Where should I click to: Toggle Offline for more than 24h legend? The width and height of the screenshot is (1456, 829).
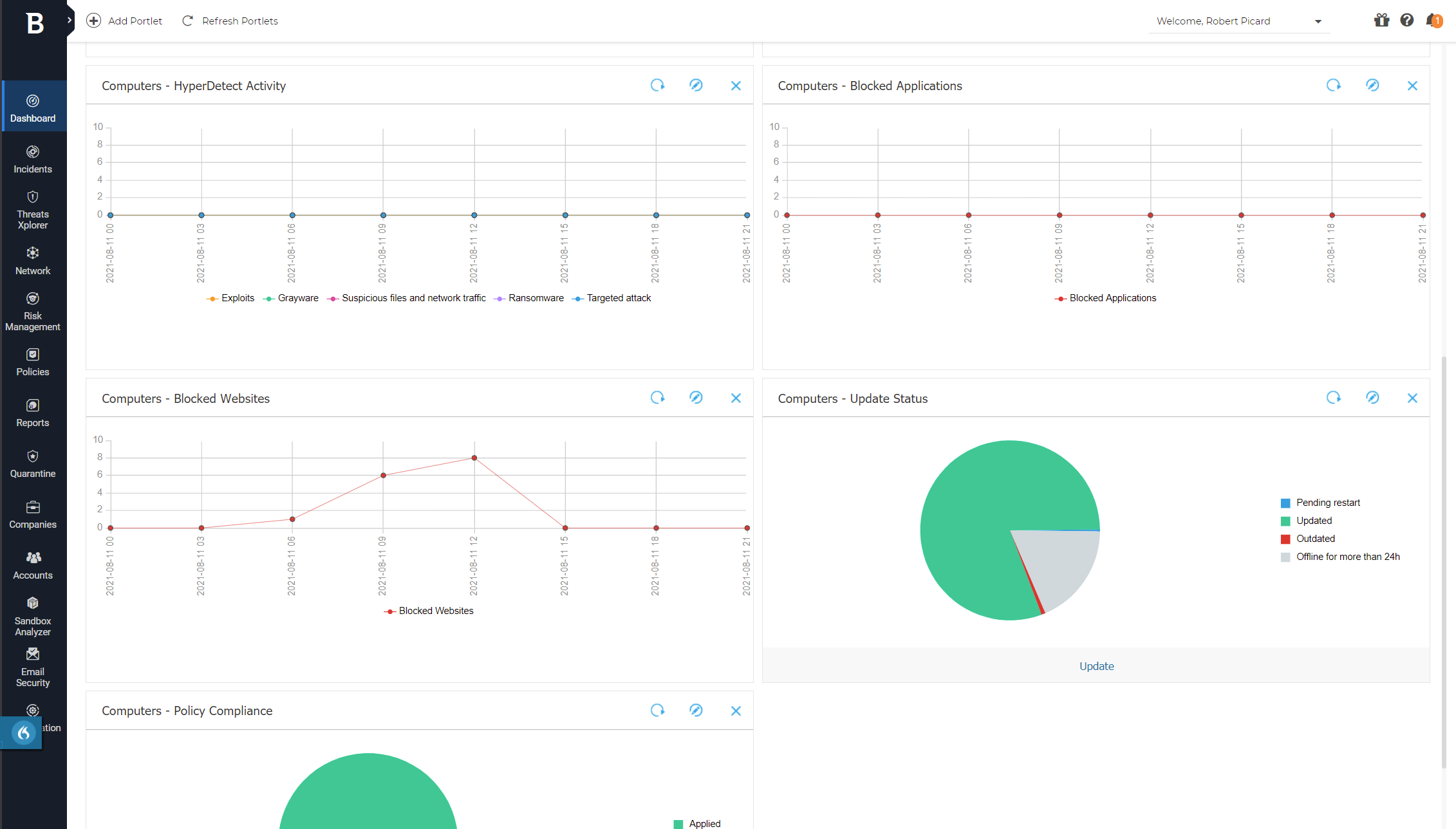click(1340, 557)
